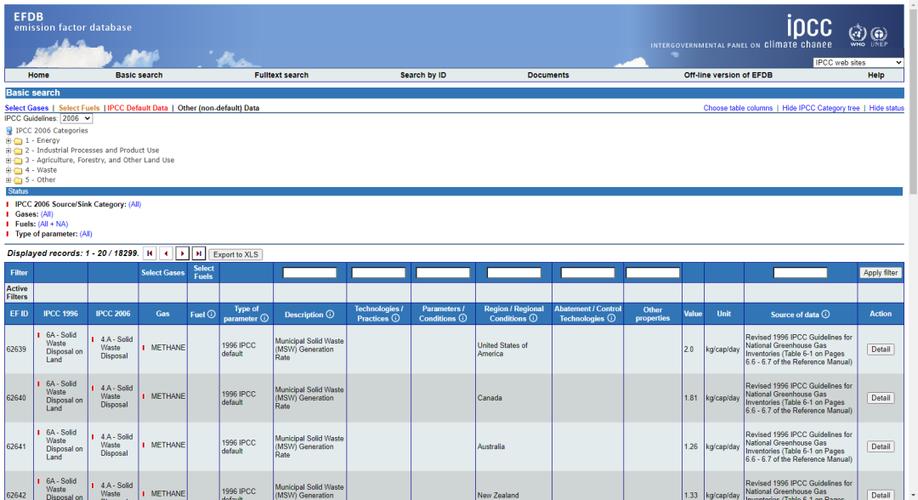The width and height of the screenshot is (918, 500).
Task: Click info icon by Parameters / Conditions
Action: coord(463,319)
